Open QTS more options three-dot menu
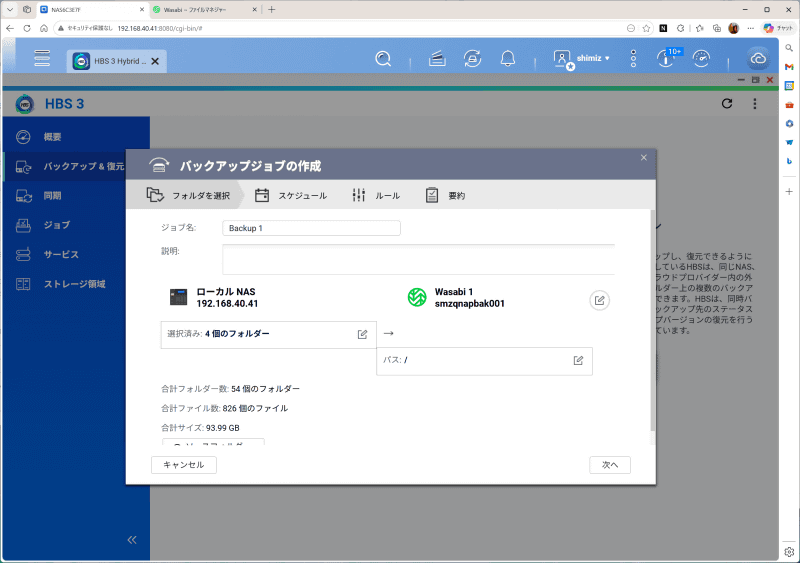 click(x=633, y=59)
